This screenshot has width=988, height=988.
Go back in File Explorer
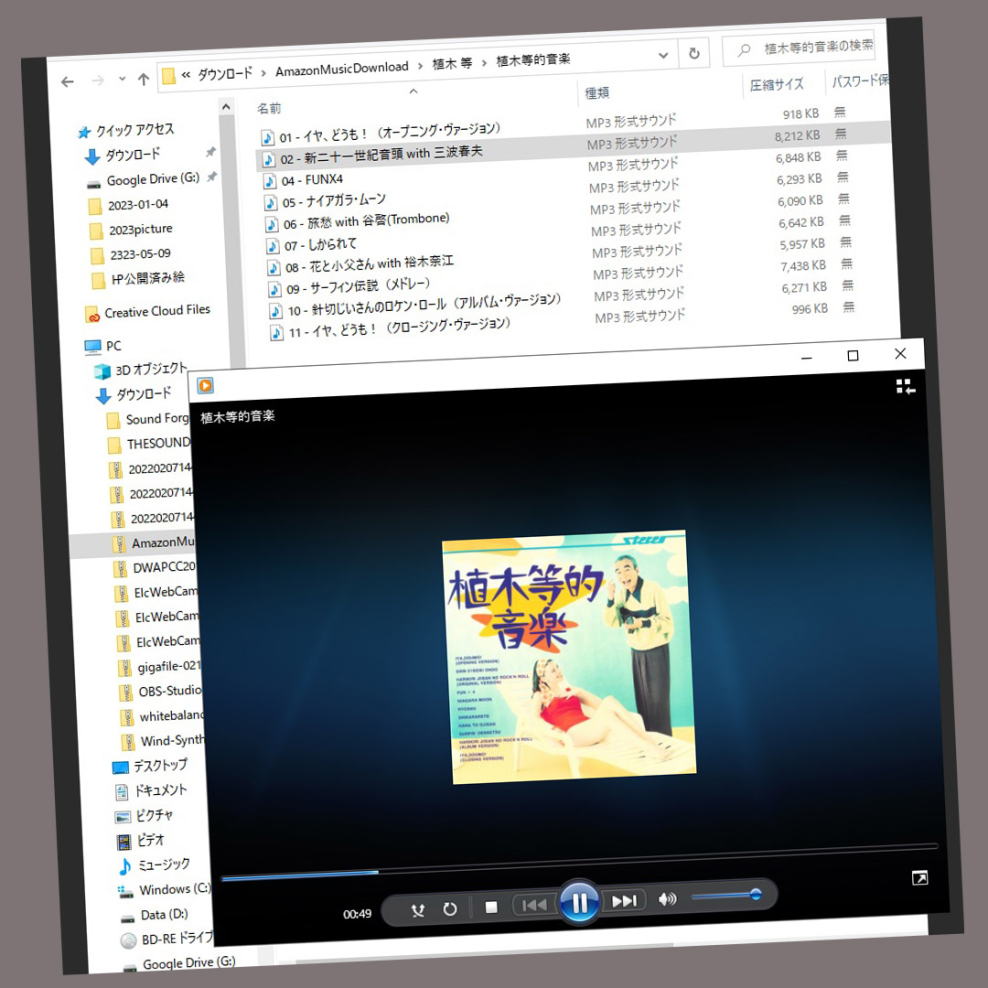[67, 82]
